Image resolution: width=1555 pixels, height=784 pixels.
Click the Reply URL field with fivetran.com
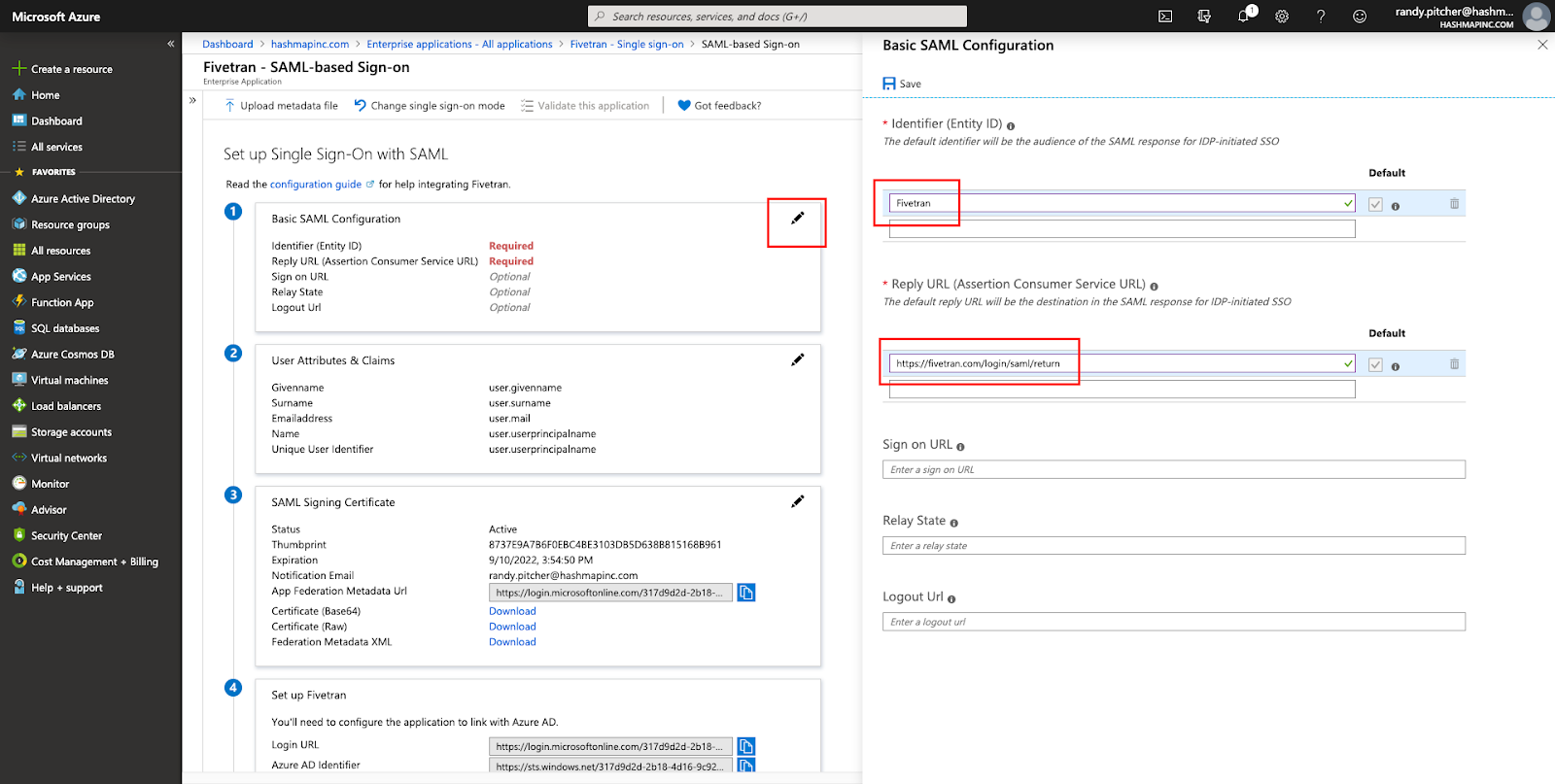point(1123,363)
